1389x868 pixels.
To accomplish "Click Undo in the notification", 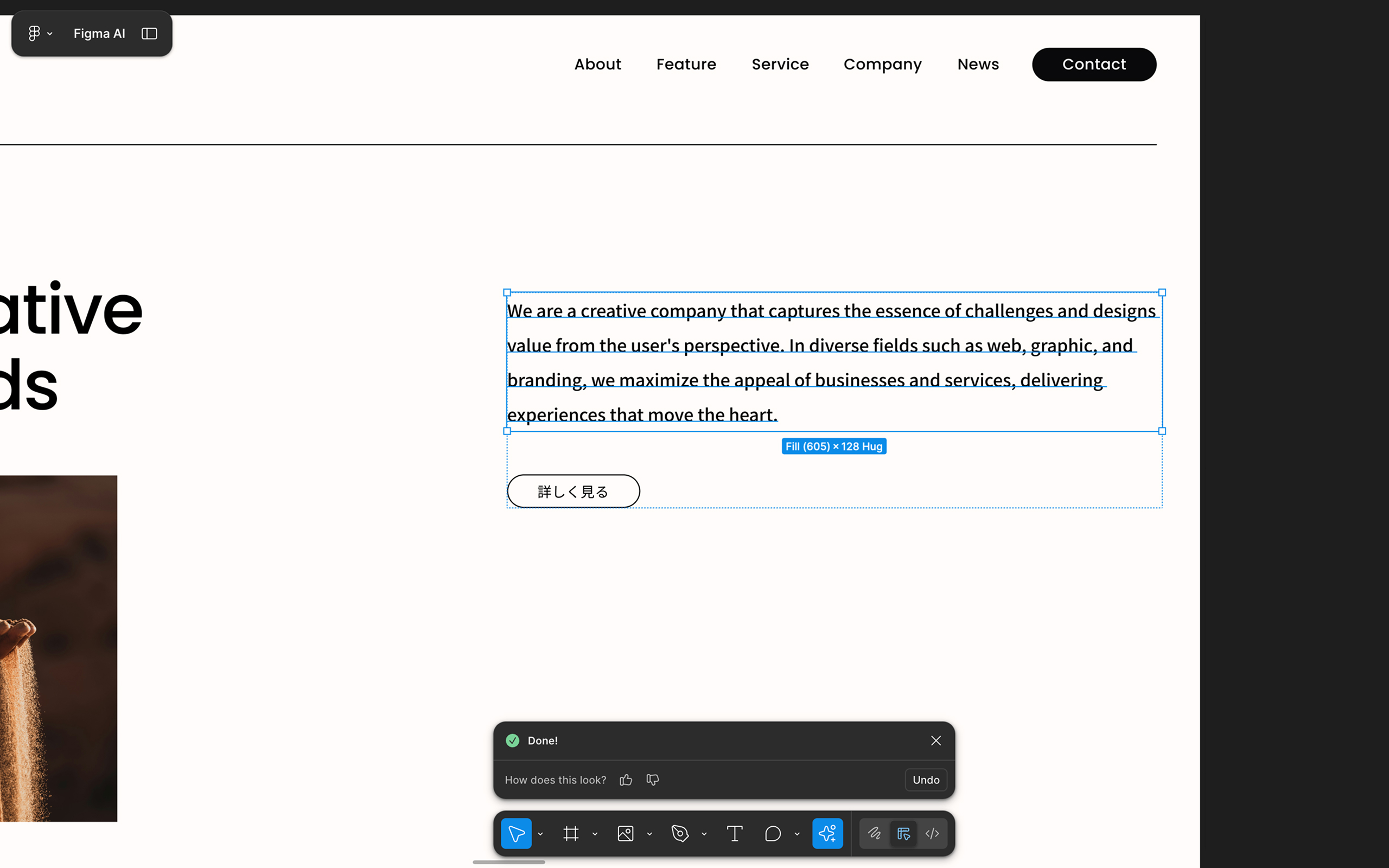I will [926, 780].
